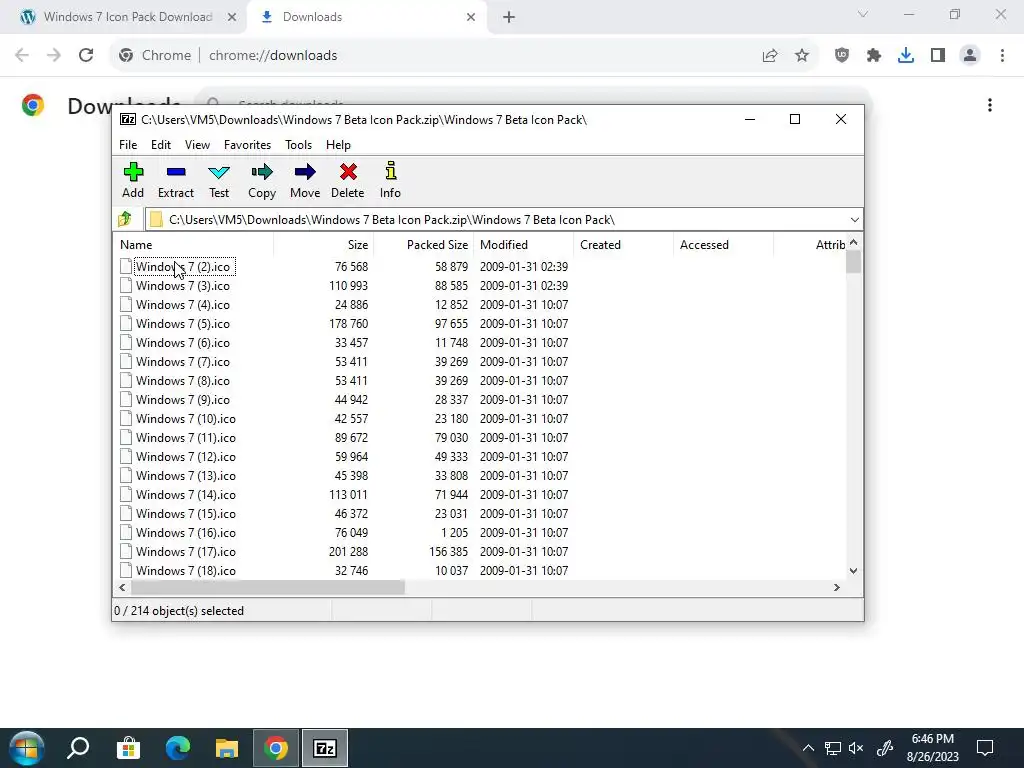
Task: Click the file icon beside Windows 7 (12).ico
Action: (x=126, y=456)
